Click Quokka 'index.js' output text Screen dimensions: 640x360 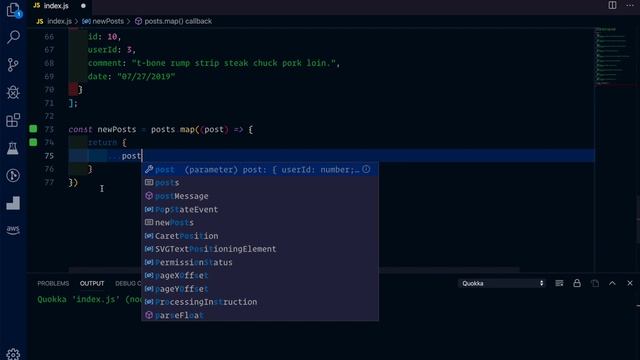click(90, 299)
